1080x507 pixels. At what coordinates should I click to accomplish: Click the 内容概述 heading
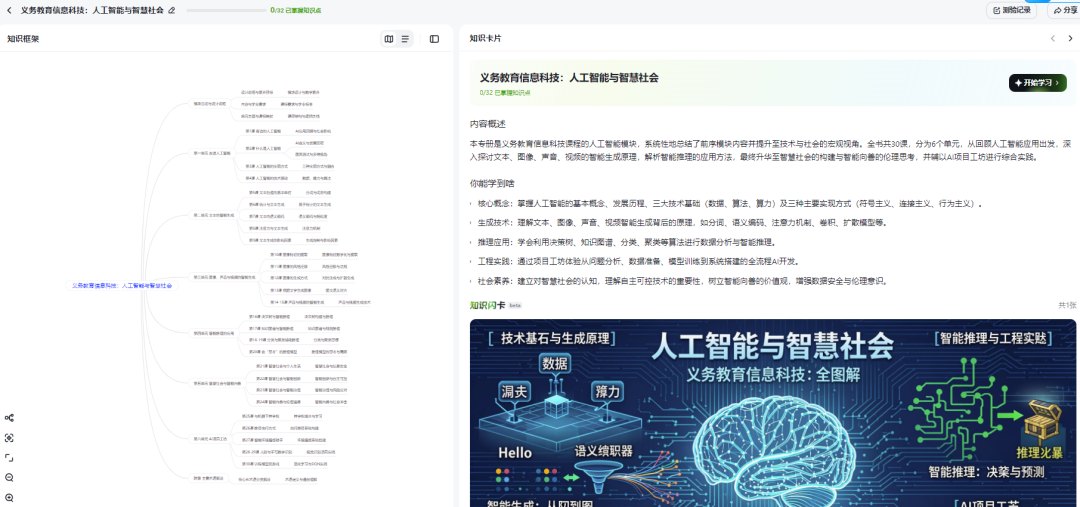488,124
